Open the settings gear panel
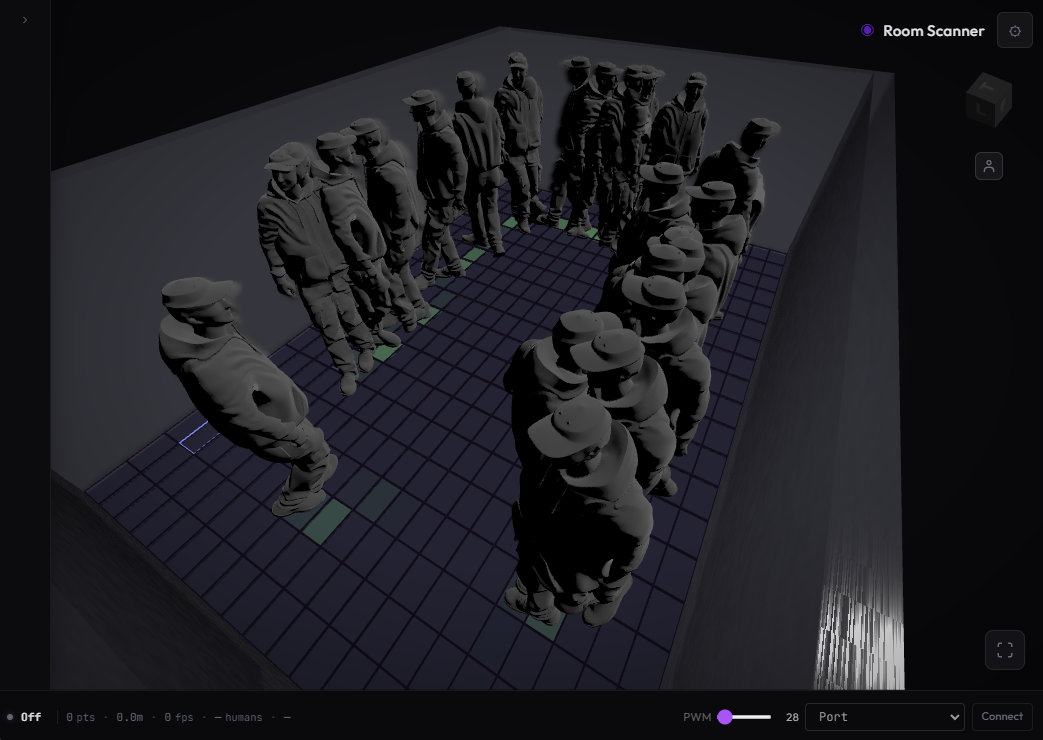The width and height of the screenshot is (1043, 740). coord(1014,30)
